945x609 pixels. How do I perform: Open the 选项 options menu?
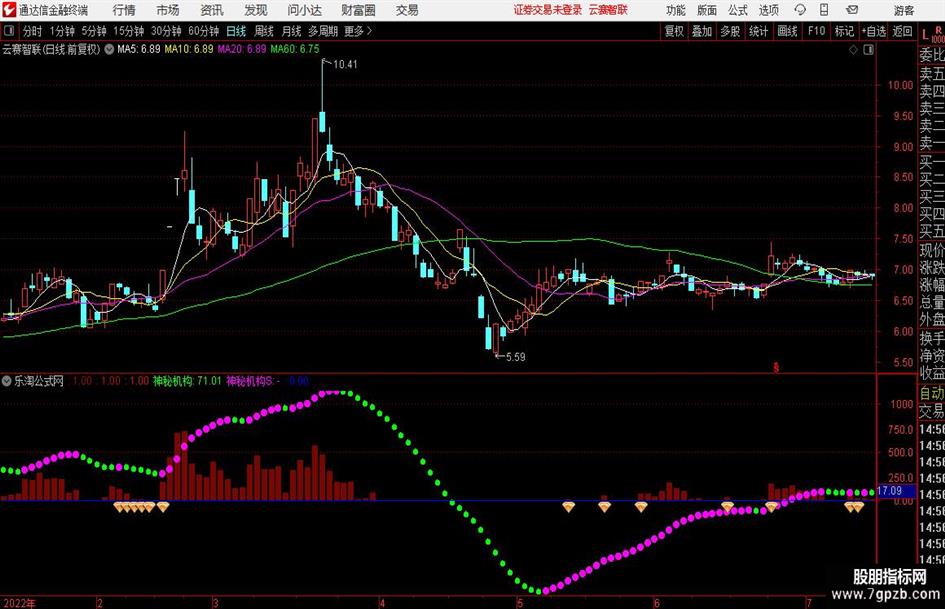pos(768,10)
